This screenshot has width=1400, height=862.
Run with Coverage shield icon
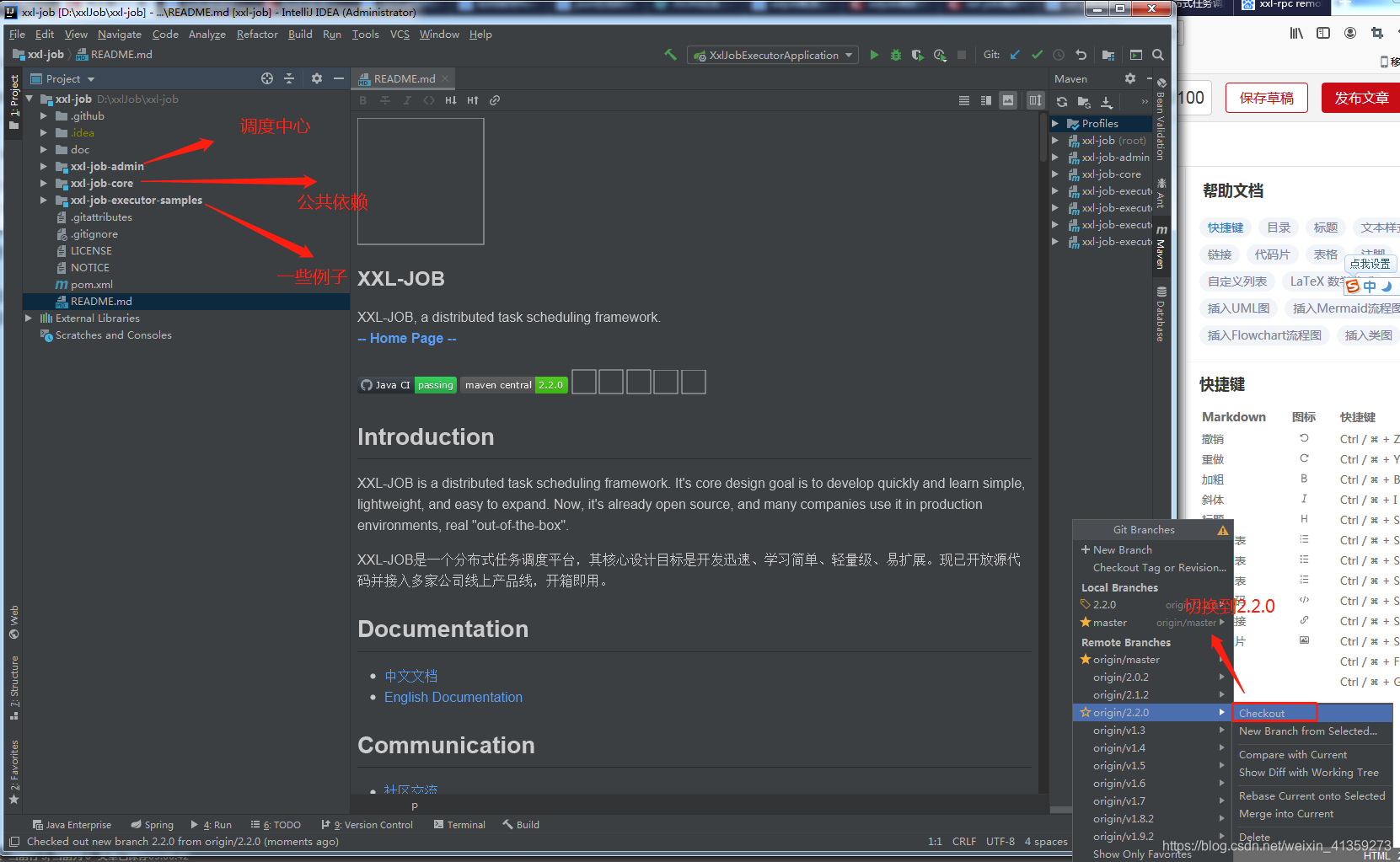[918, 55]
